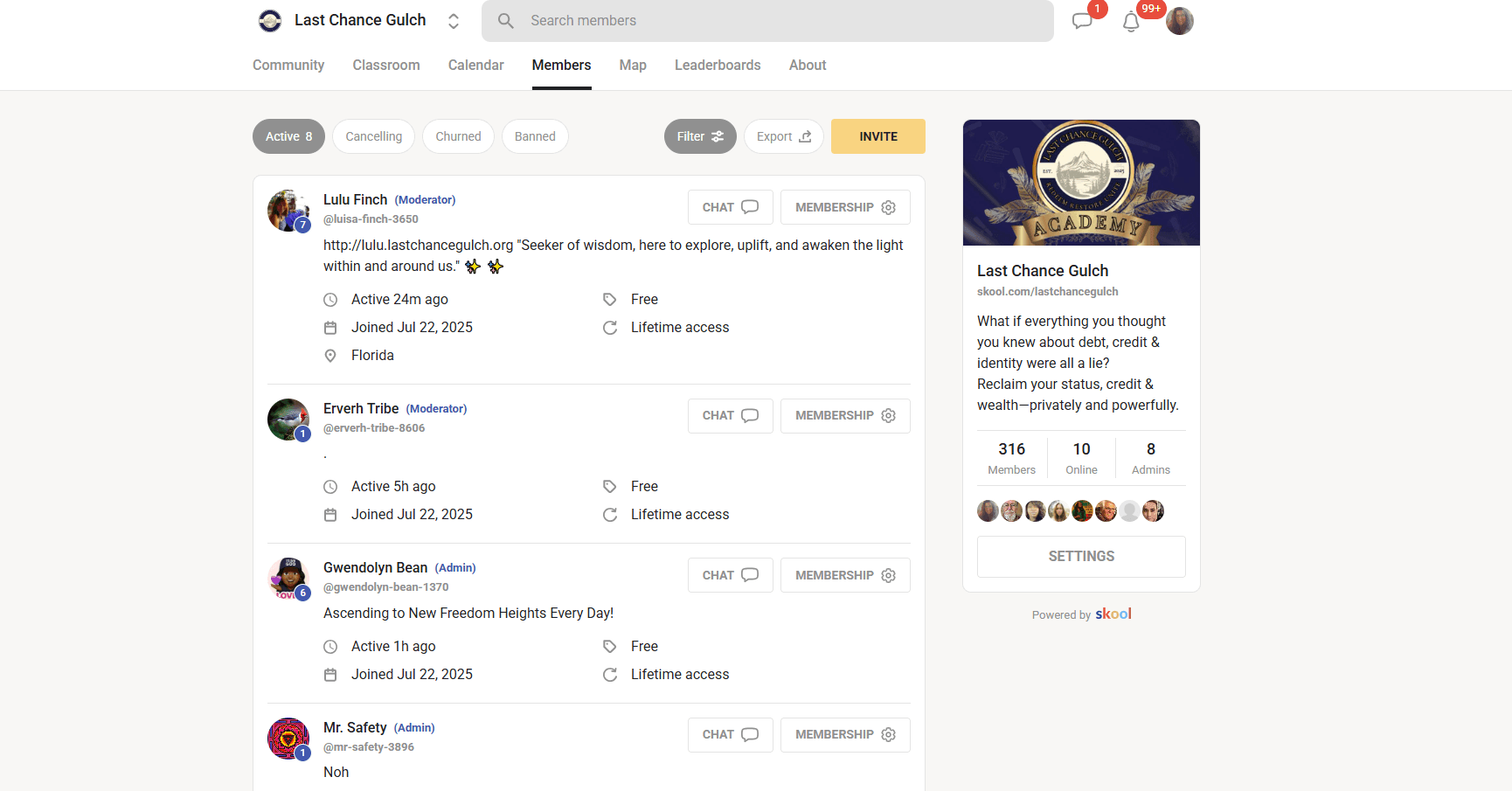The image size is (1512, 791).
Task: Click Erverh Tribe's avatar
Action: tap(288, 420)
